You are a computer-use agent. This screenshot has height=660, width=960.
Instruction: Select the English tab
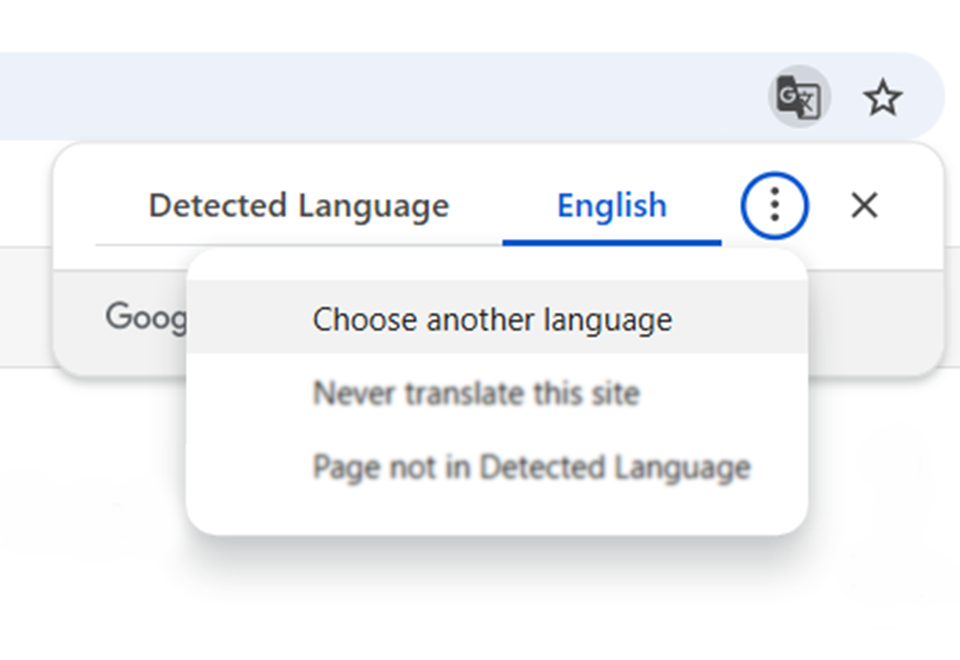point(611,206)
